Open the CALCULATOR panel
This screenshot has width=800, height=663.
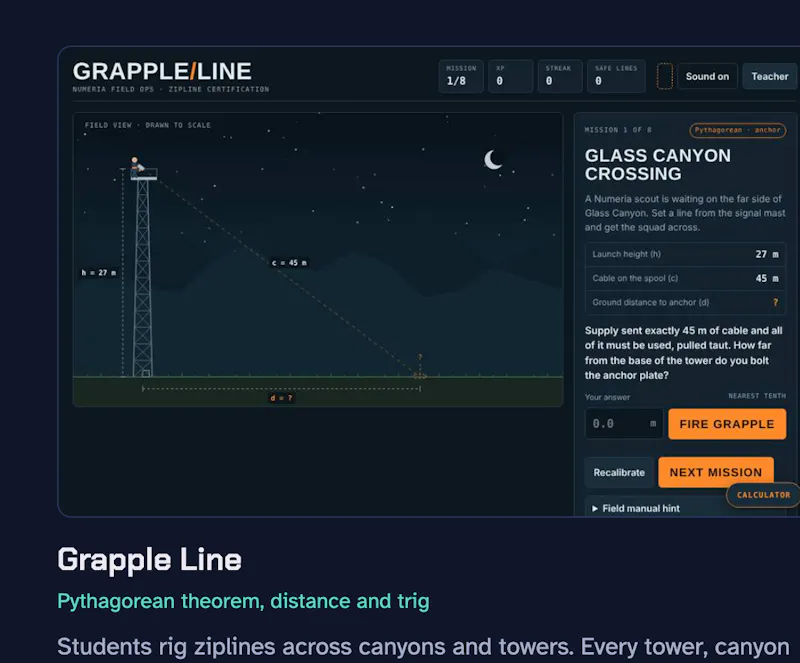tap(763, 495)
